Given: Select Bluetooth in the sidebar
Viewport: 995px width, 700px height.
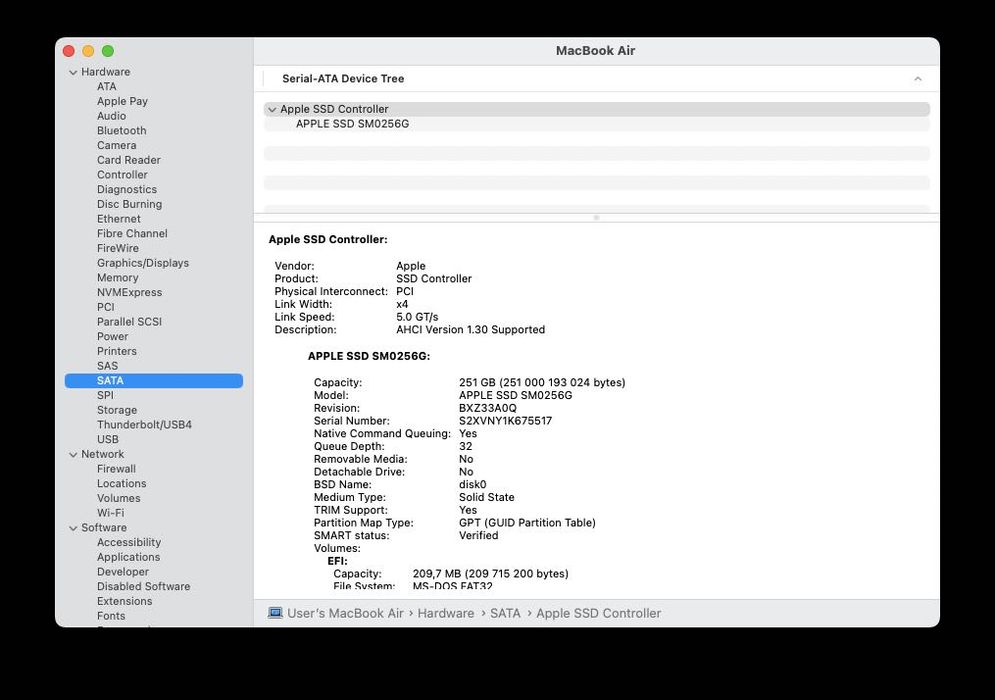Looking at the screenshot, I should [x=121, y=130].
